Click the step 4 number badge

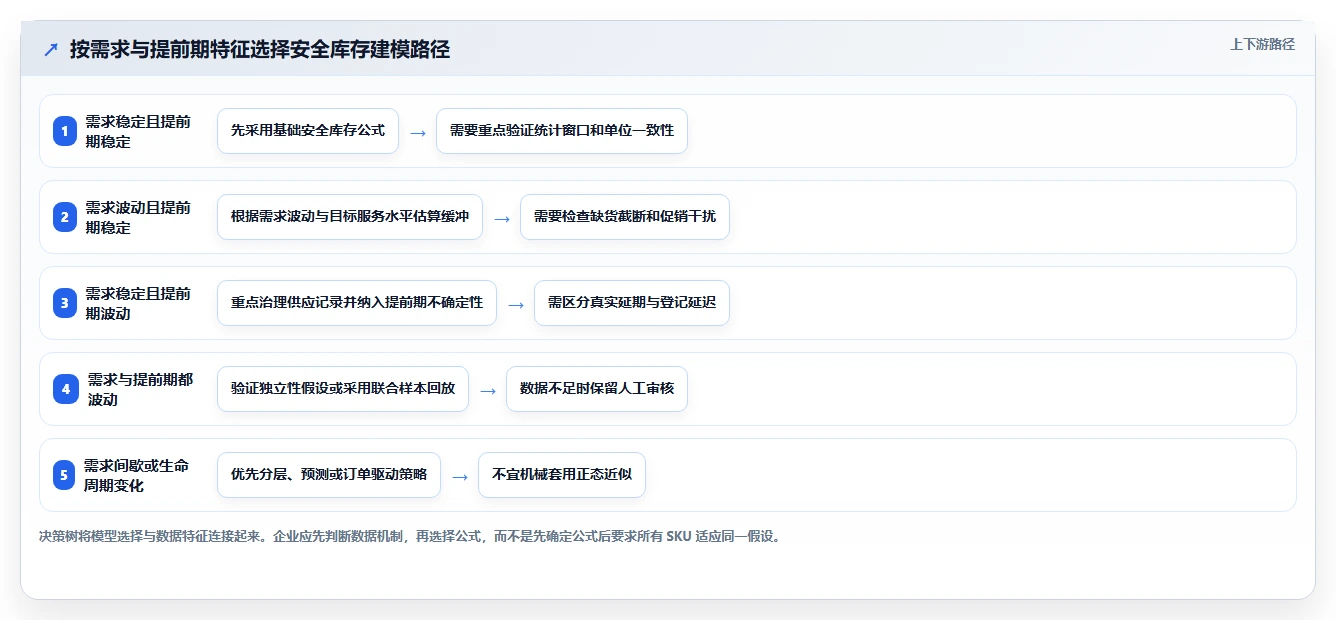pos(65,389)
